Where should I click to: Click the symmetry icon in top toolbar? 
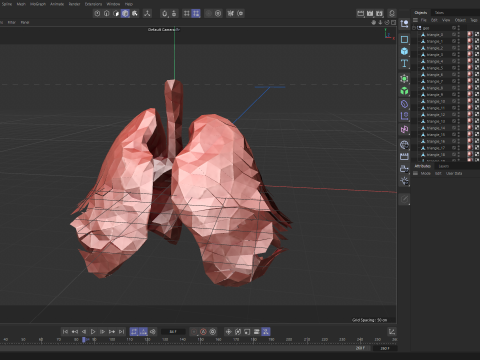pos(230,13)
